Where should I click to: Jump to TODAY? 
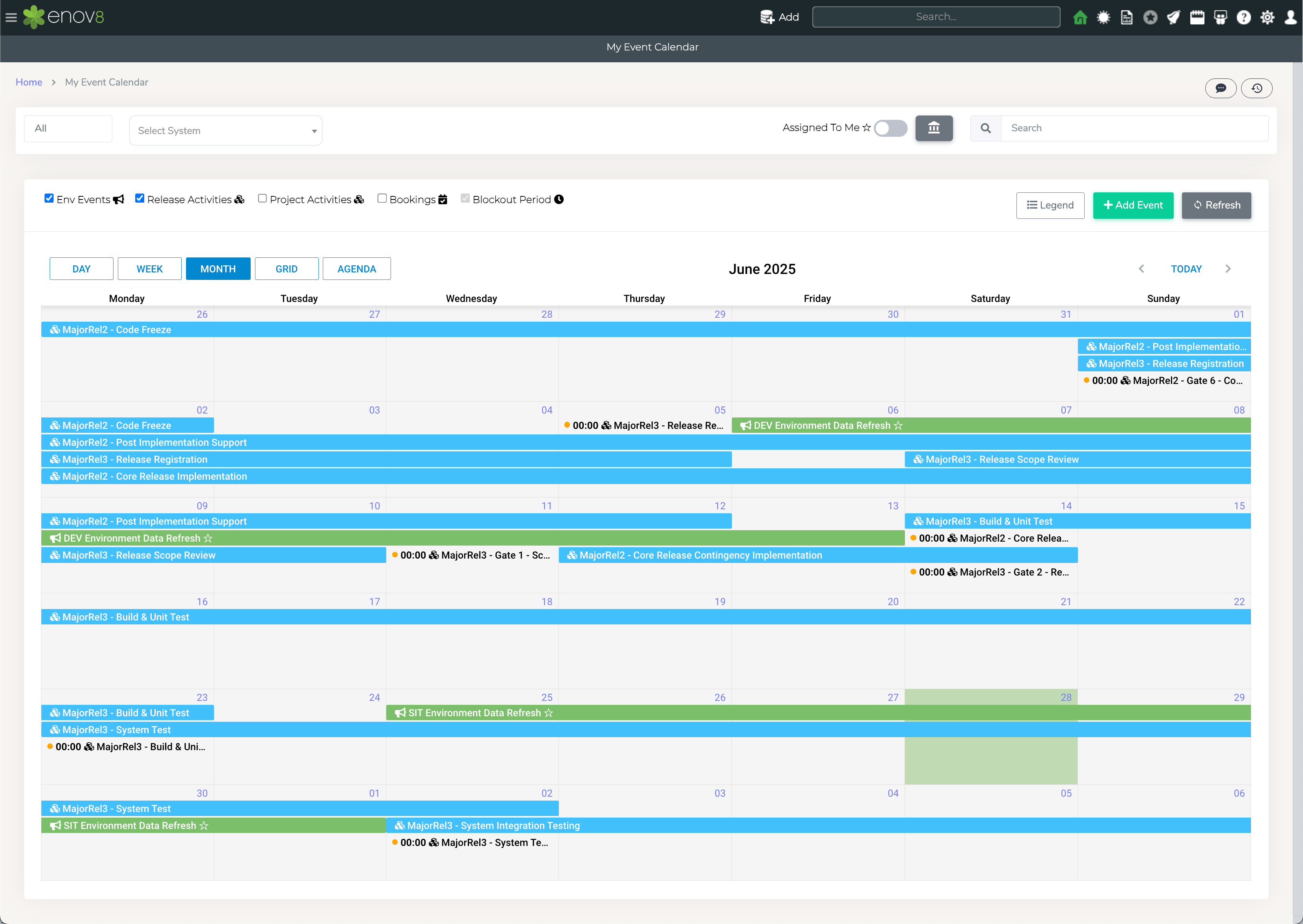[1186, 268]
